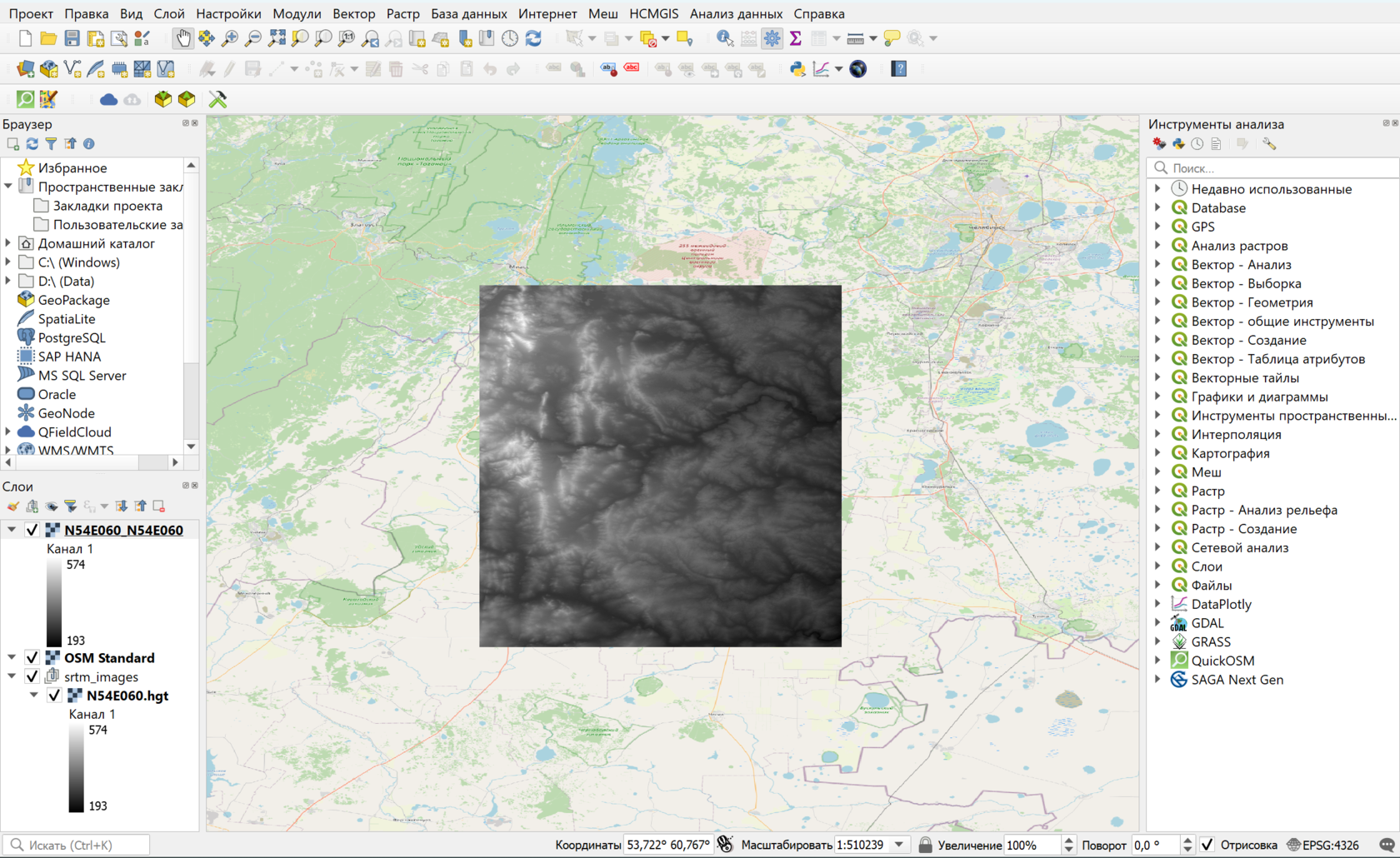Toggle visibility of srtm_images group
The height and width of the screenshot is (858, 1400).
pos(32,677)
